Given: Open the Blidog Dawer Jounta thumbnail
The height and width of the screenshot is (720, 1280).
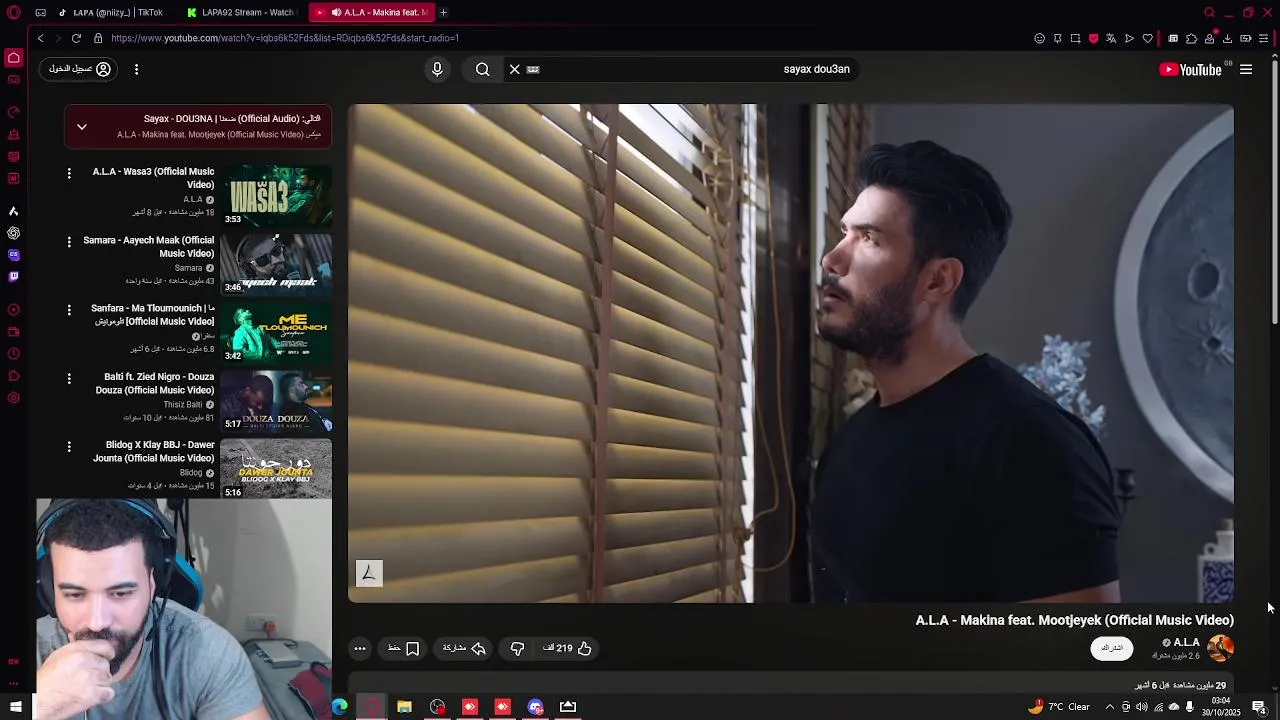Looking at the screenshot, I should click(x=276, y=468).
